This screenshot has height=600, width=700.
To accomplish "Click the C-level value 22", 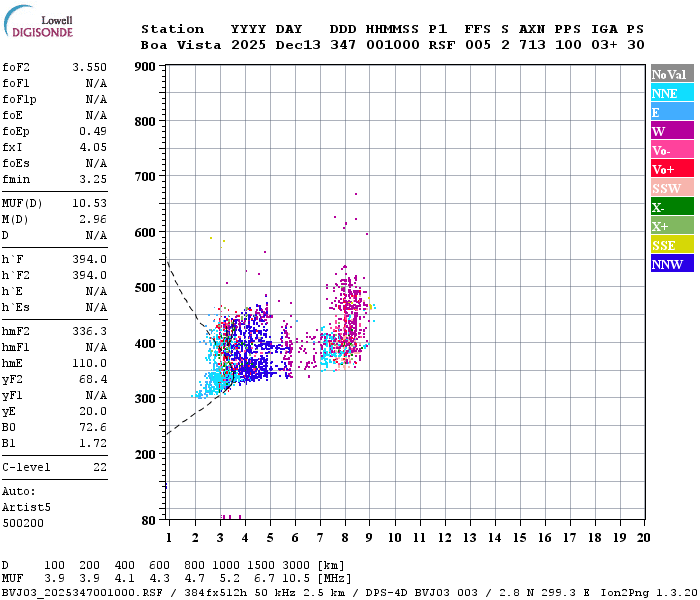I will 100,467.
